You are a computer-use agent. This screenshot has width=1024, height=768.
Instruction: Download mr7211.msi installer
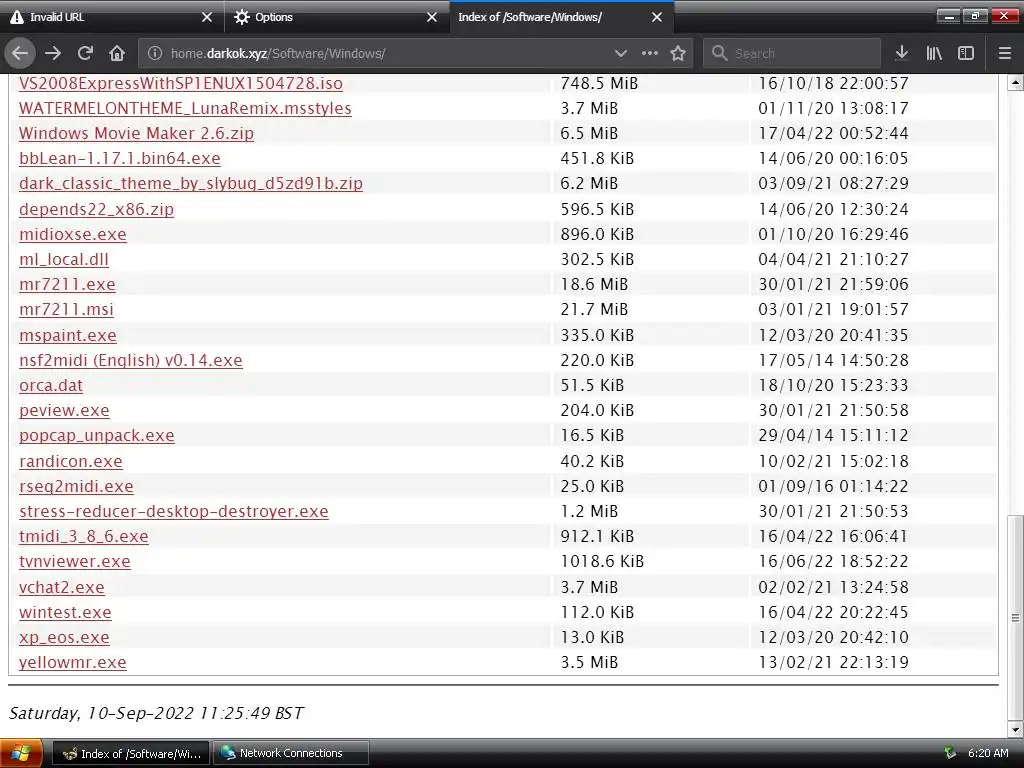point(66,310)
